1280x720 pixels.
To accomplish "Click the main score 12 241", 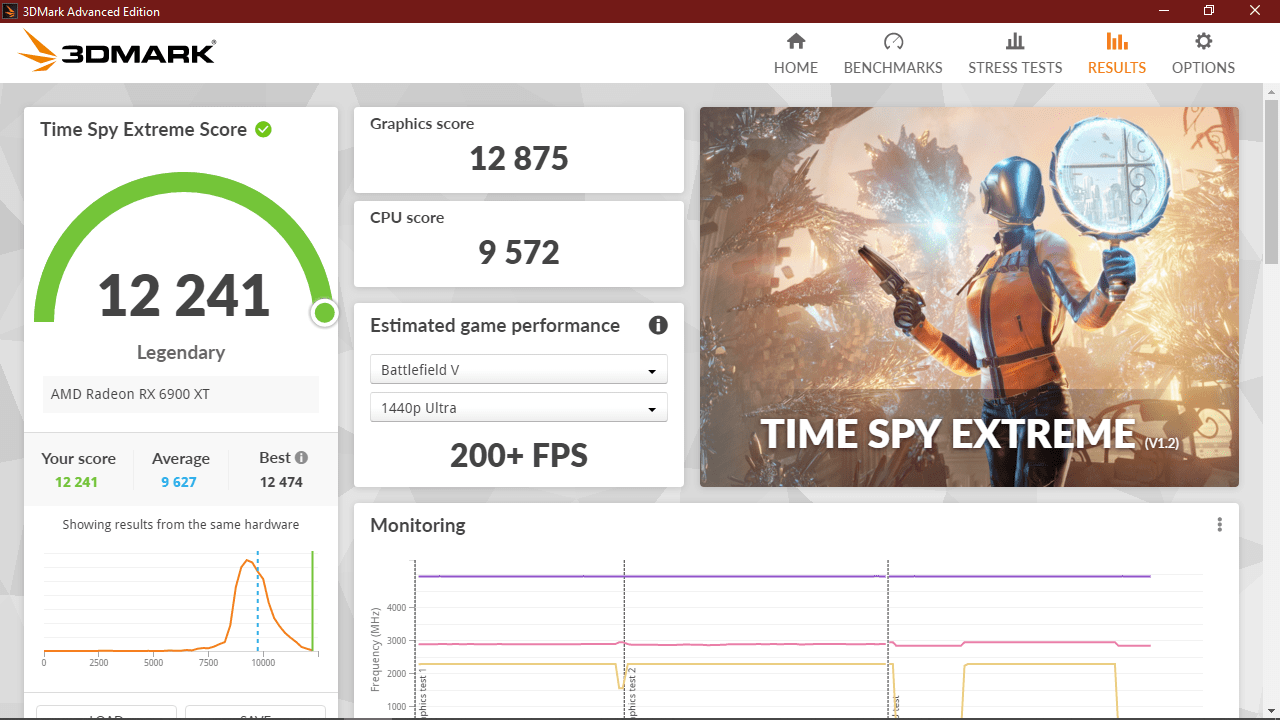I will (184, 295).
